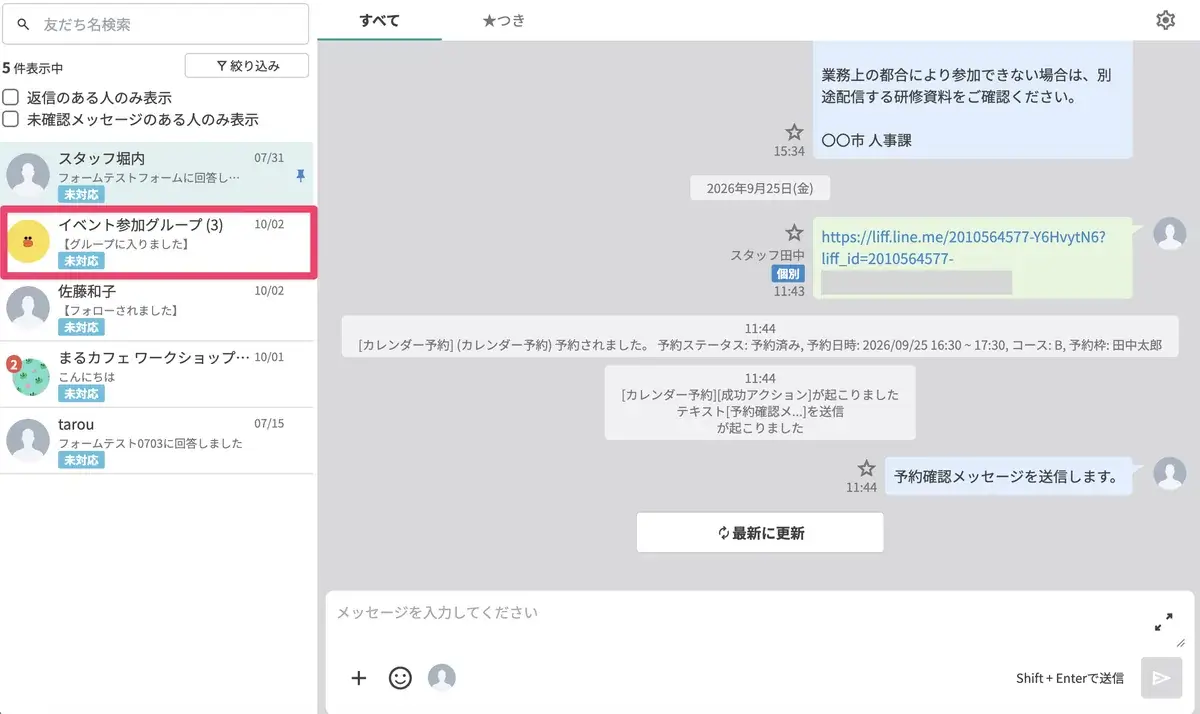Viewport: 1200px width, 714px height.
Task: Click the send paper-plane button
Action: click(1161, 678)
